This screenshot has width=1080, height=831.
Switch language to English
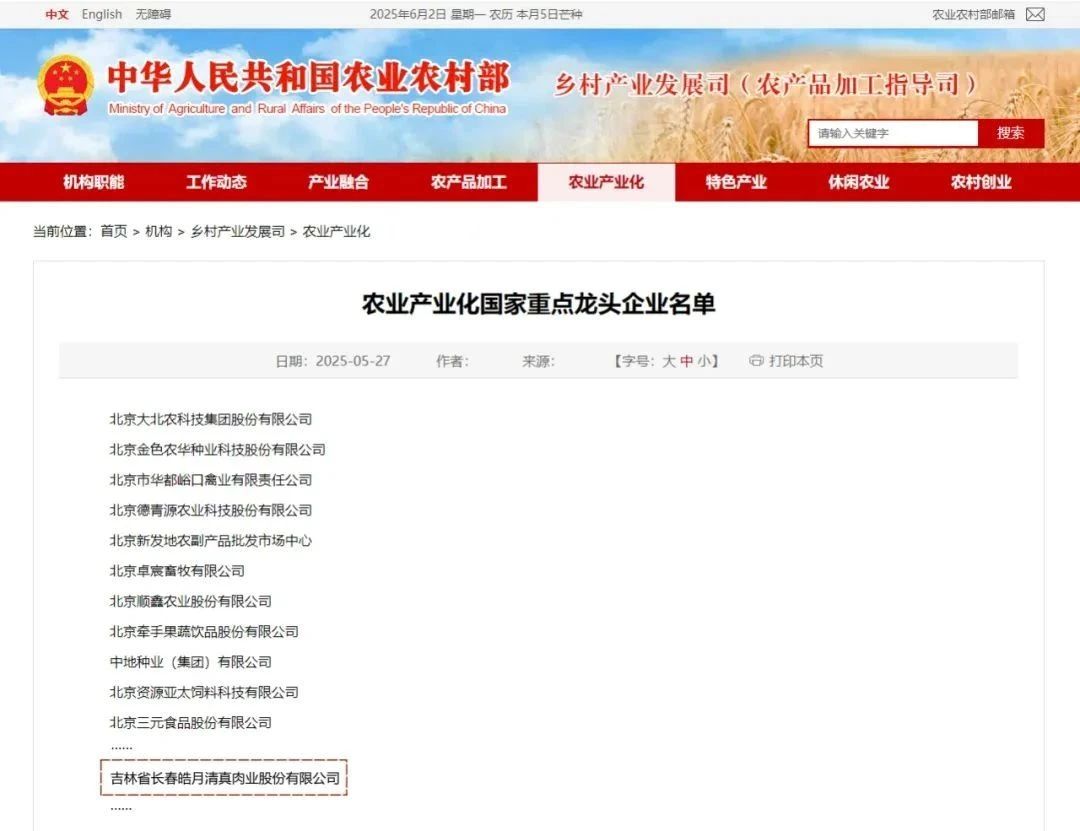tap(102, 14)
